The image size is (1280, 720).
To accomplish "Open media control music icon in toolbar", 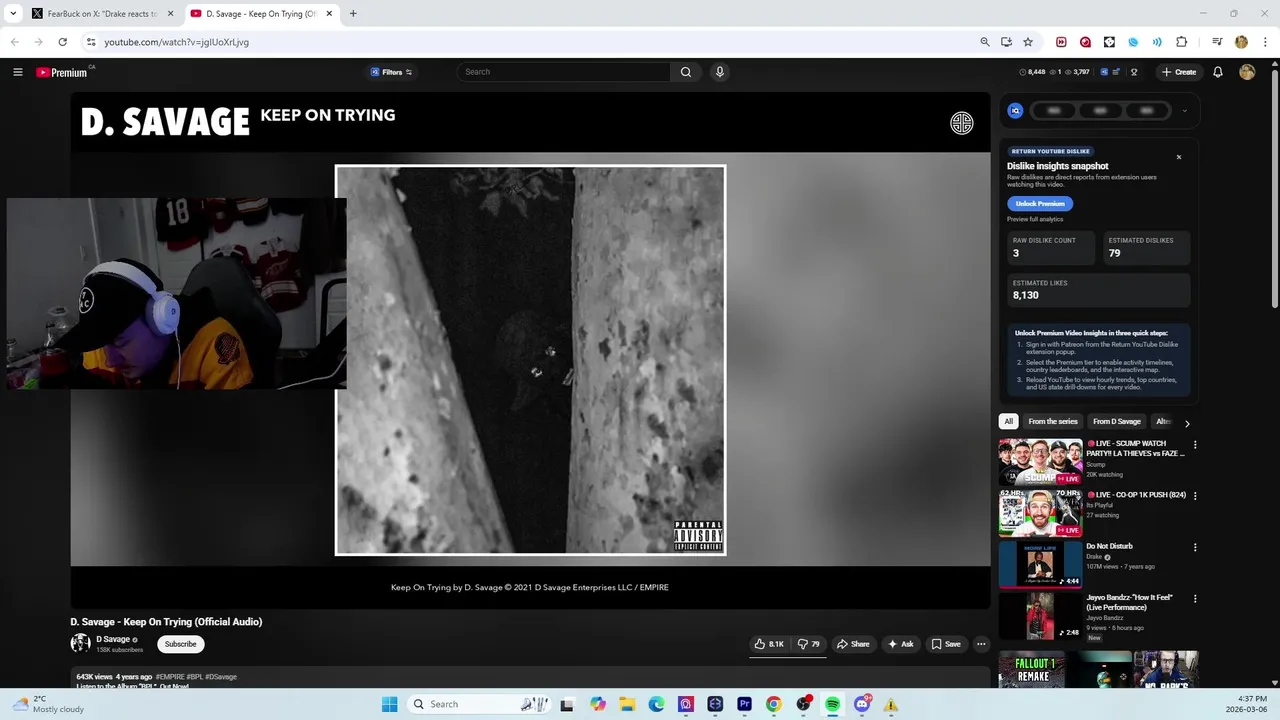I will point(1217,42).
